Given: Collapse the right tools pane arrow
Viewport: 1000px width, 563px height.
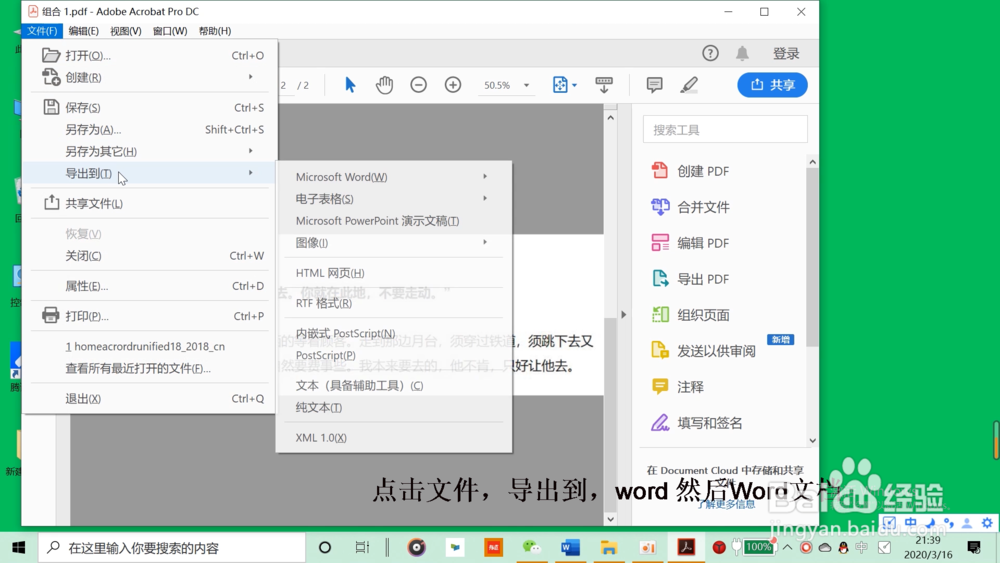Looking at the screenshot, I should click(x=624, y=314).
